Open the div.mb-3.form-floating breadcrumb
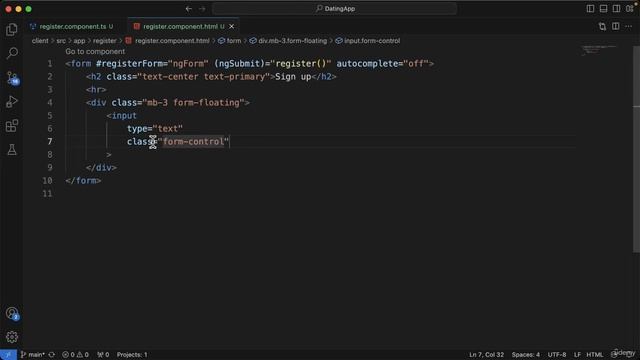Screen dimensions: 640x360 pos(288,41)
